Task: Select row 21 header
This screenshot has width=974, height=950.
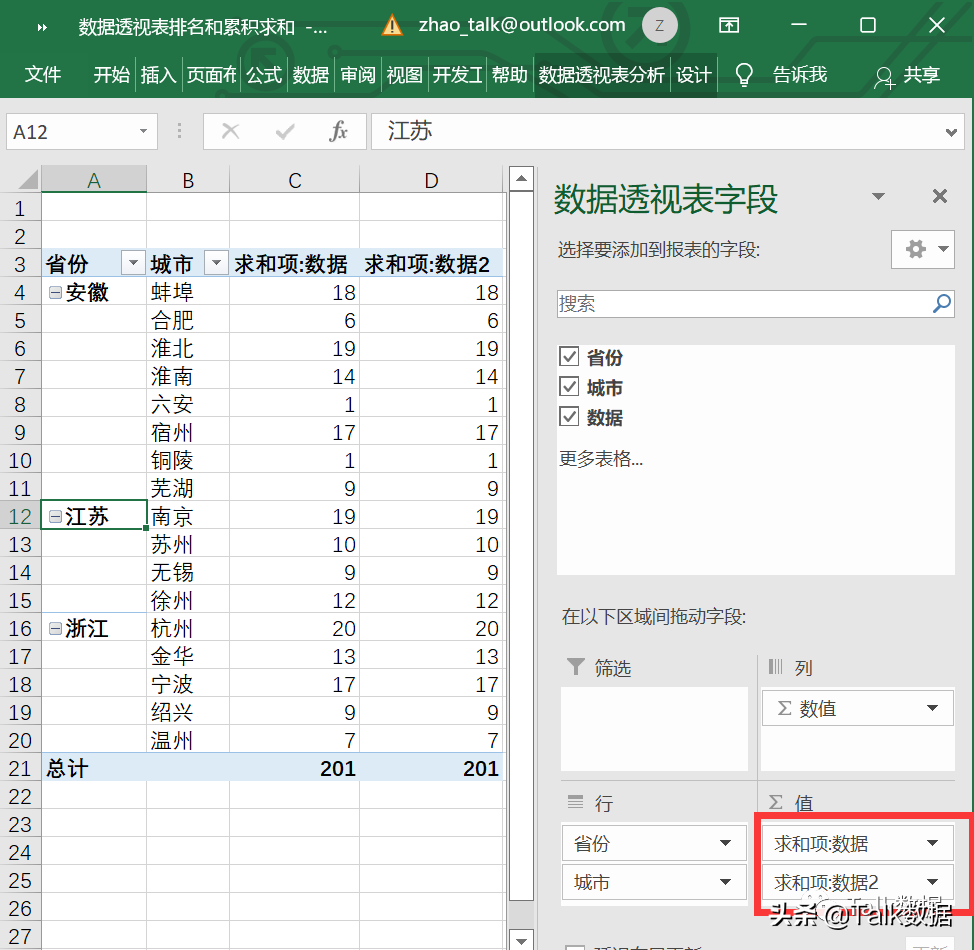Action: 20,769
